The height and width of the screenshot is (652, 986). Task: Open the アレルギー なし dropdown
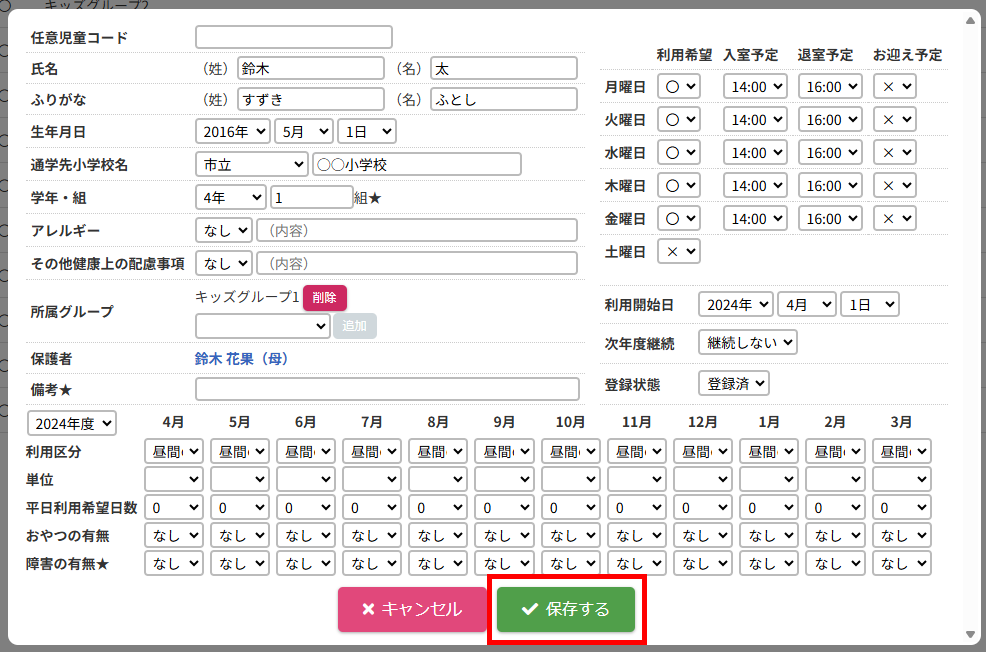pos(224,231)
